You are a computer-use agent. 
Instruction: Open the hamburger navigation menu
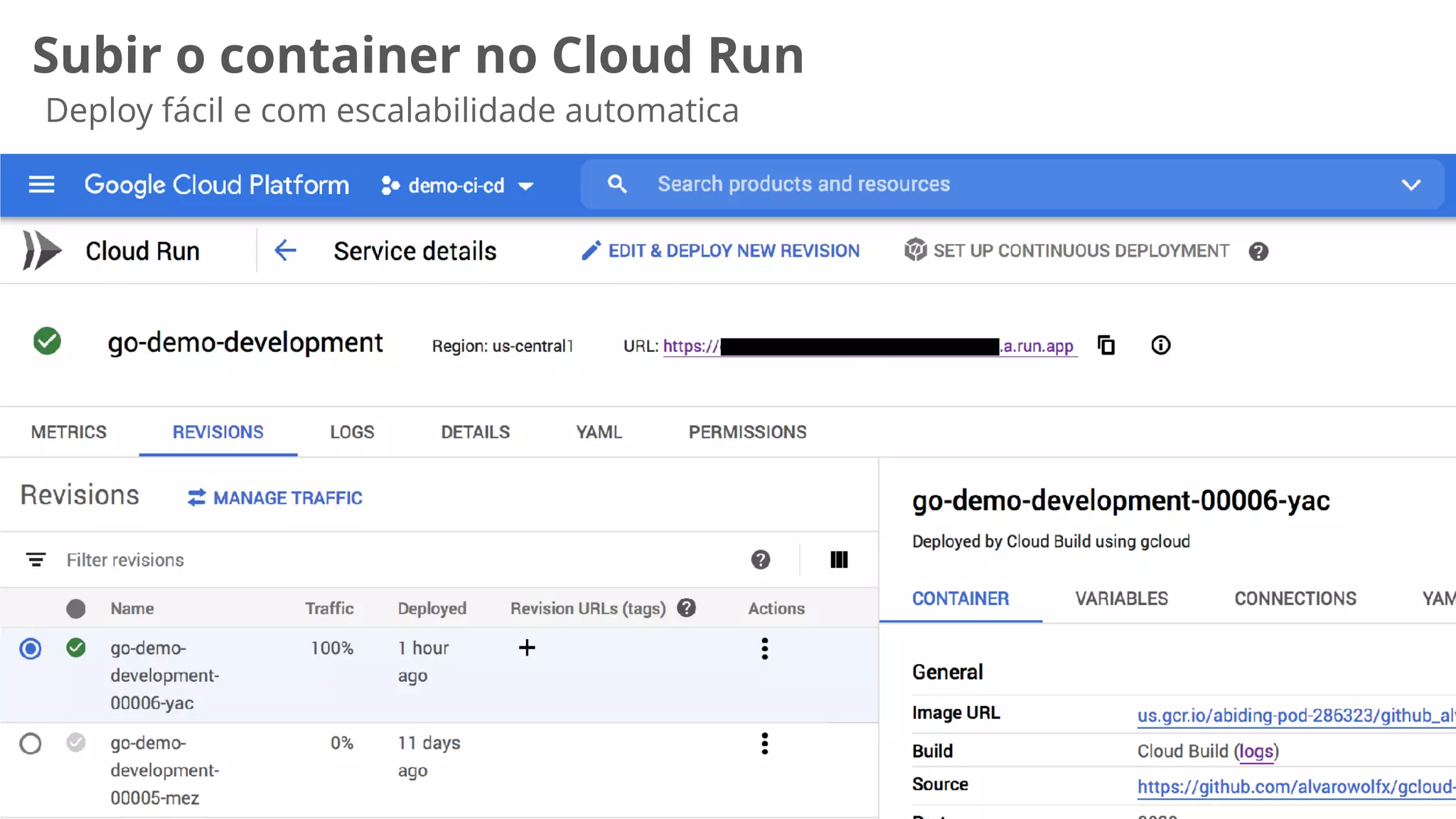[41, 185]
